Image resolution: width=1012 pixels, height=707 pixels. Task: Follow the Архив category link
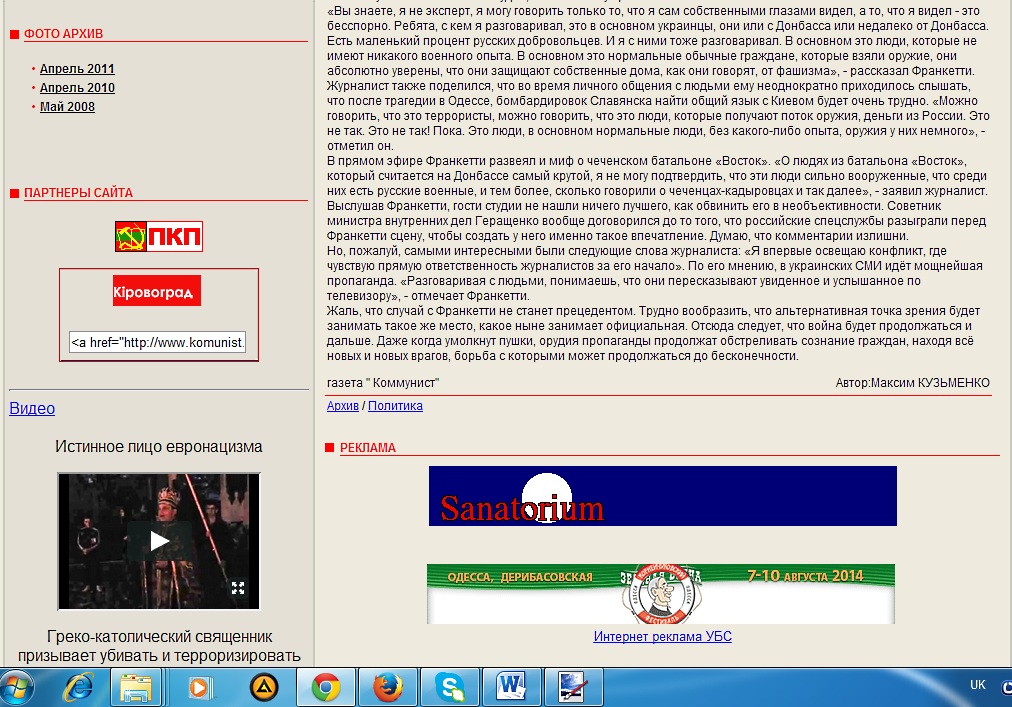343,406
